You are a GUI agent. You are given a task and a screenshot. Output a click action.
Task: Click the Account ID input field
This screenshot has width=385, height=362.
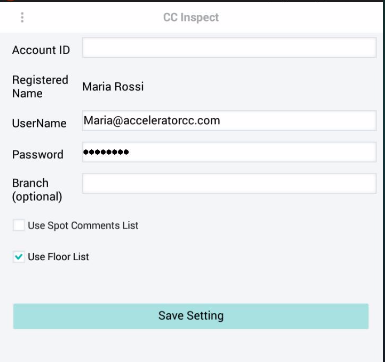pos(229,47)
